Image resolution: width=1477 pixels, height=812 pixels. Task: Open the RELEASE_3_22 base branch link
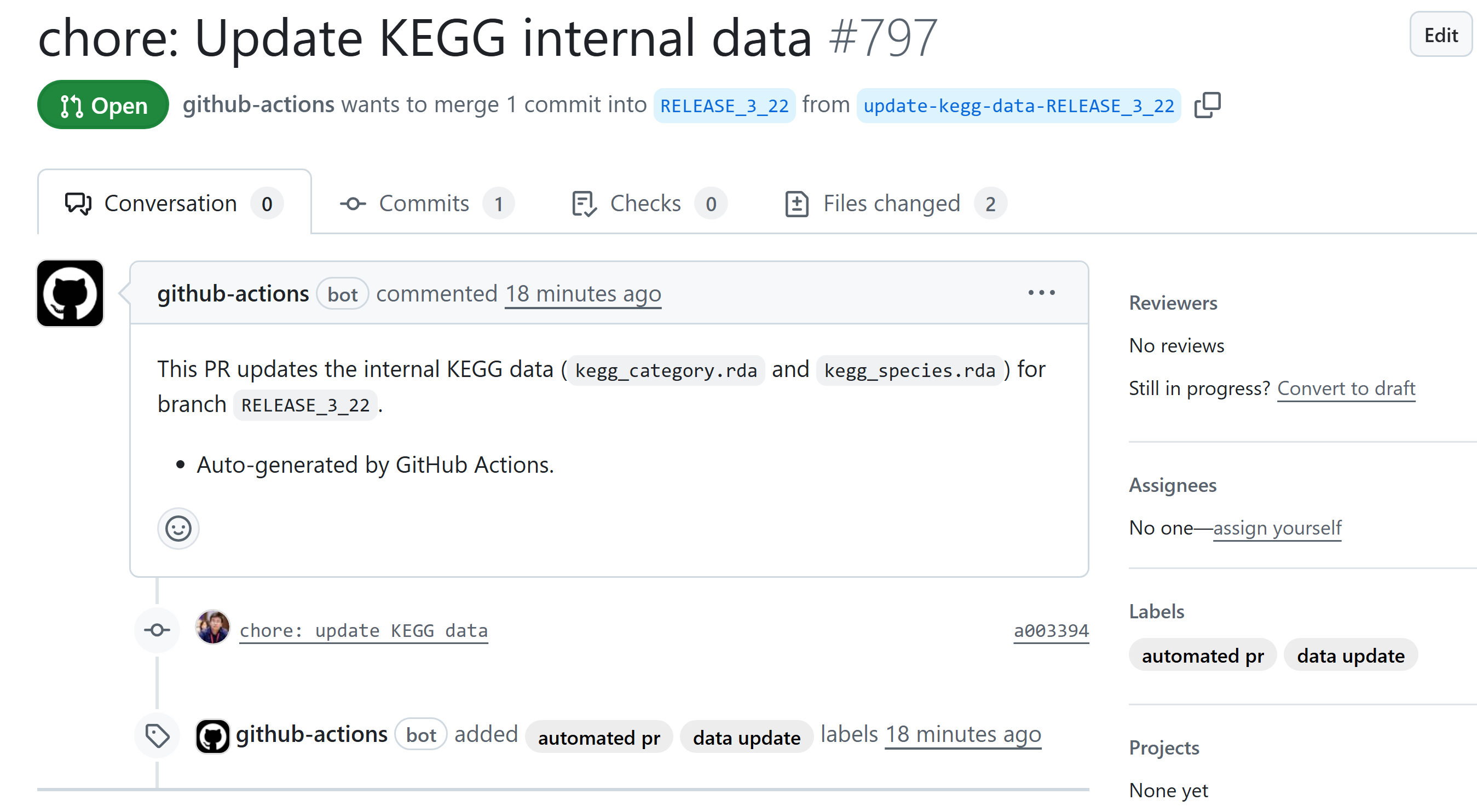pos(724,106)
